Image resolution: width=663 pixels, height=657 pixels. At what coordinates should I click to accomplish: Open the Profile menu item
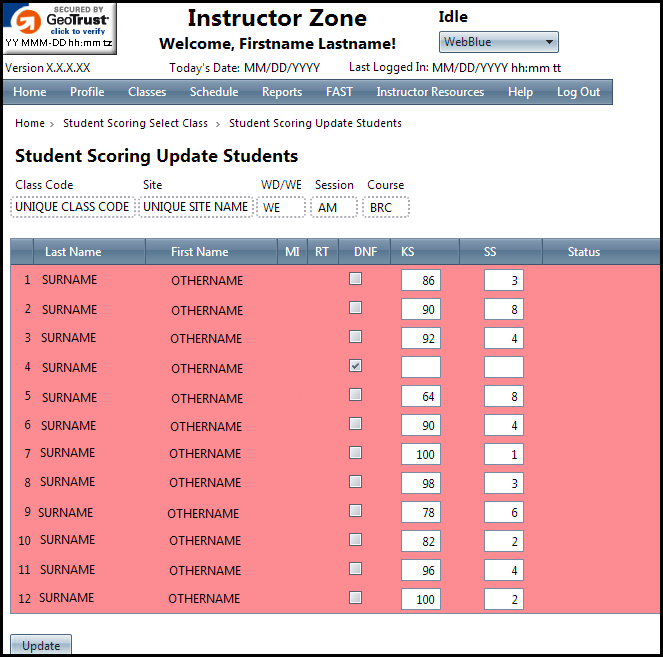click(87, 92)
